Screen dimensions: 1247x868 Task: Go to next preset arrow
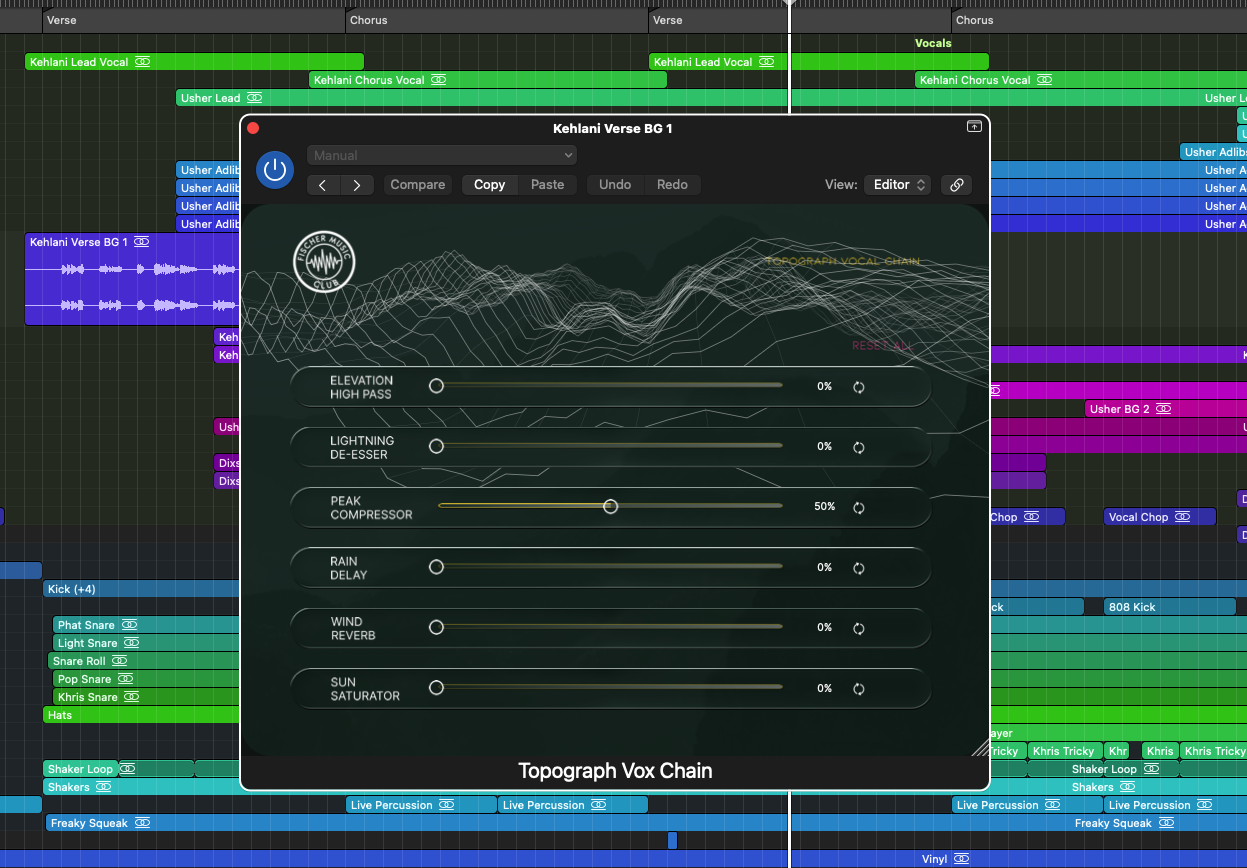357,185
